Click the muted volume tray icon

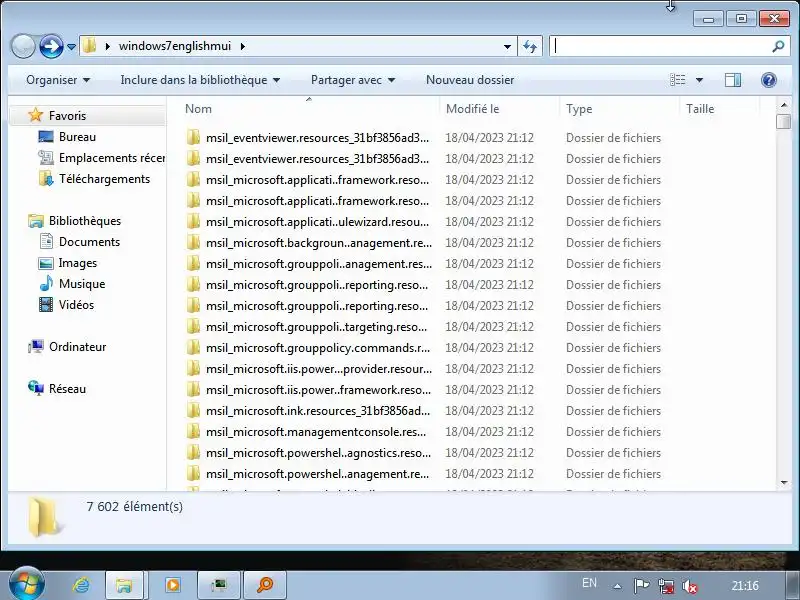pyautogui.click(x=690, y=587)
